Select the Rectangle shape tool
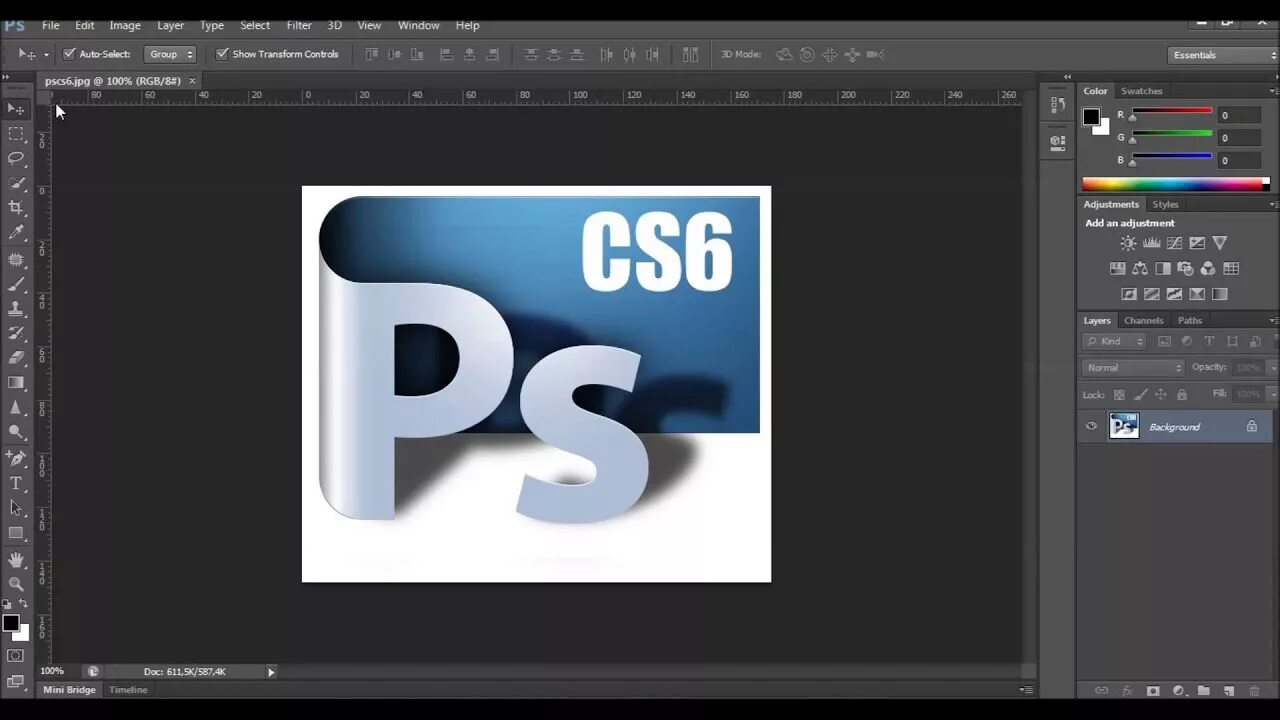This screenshot has height=720, width=1280. click(16, 533)
